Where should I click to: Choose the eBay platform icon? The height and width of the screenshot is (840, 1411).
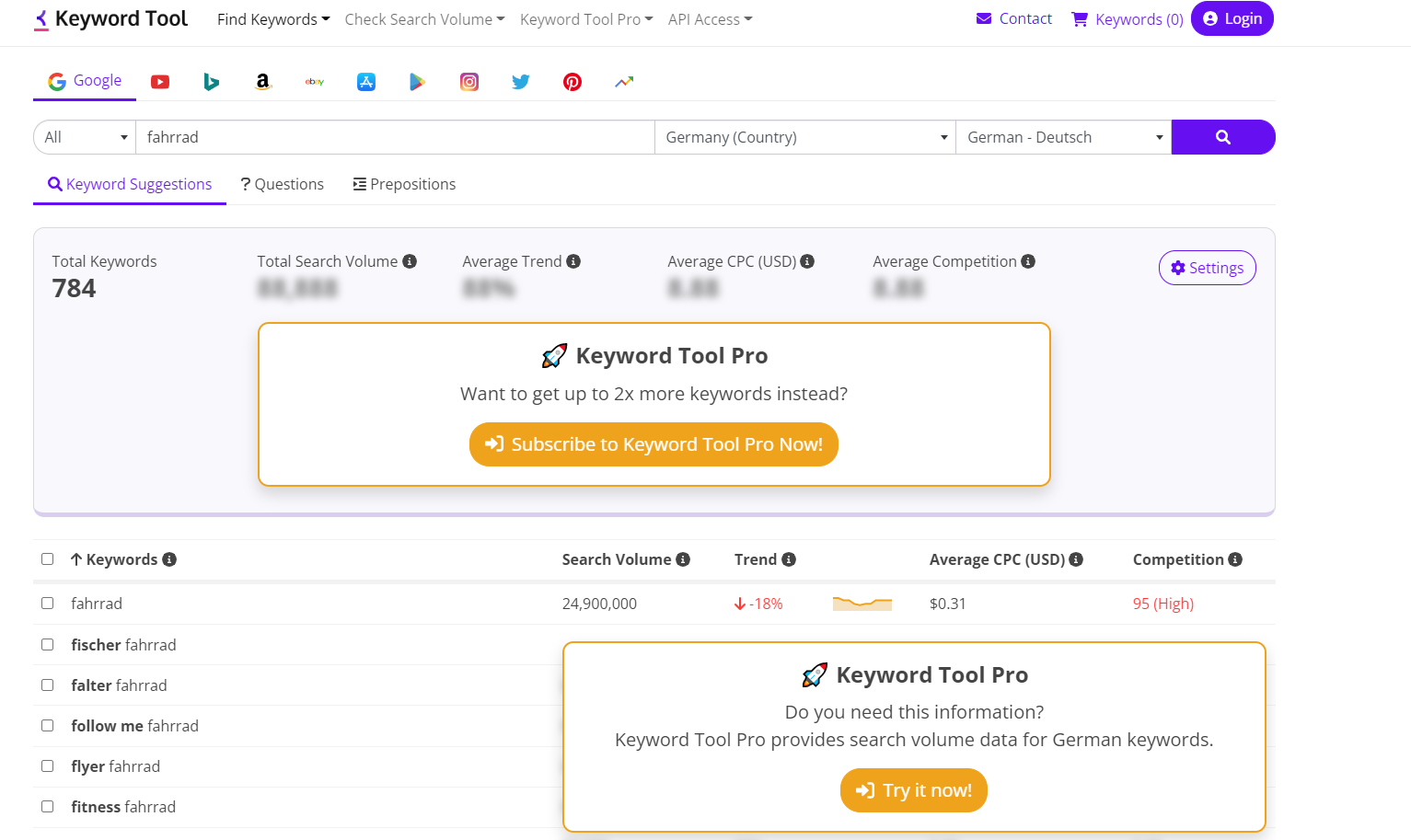315,82
